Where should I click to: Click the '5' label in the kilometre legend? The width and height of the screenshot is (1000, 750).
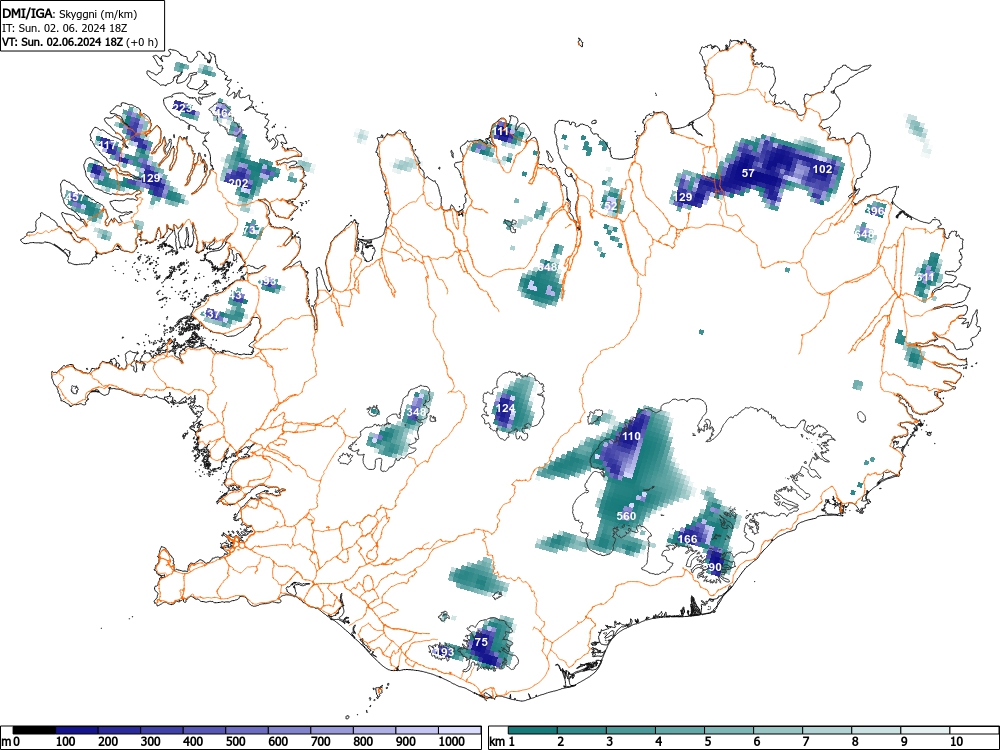pyautogui.click(x=707, y=742)
